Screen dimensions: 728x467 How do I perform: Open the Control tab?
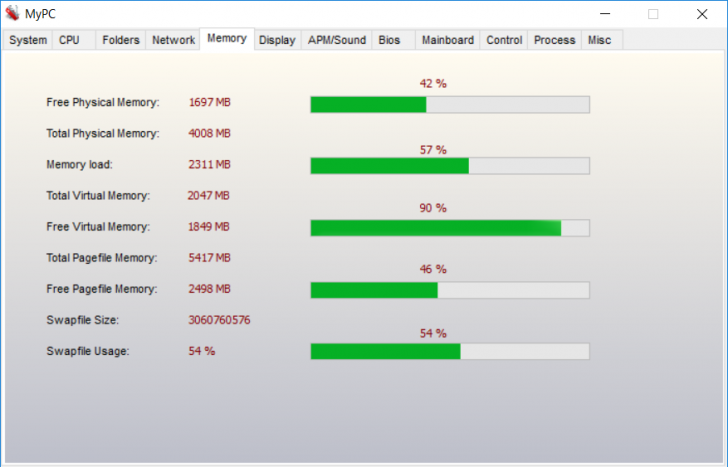coord(504,40)
